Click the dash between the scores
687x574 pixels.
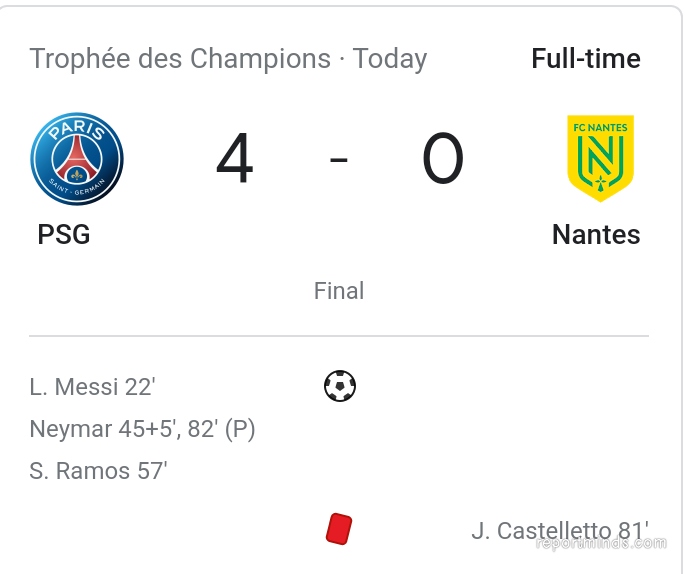[339, 160]
